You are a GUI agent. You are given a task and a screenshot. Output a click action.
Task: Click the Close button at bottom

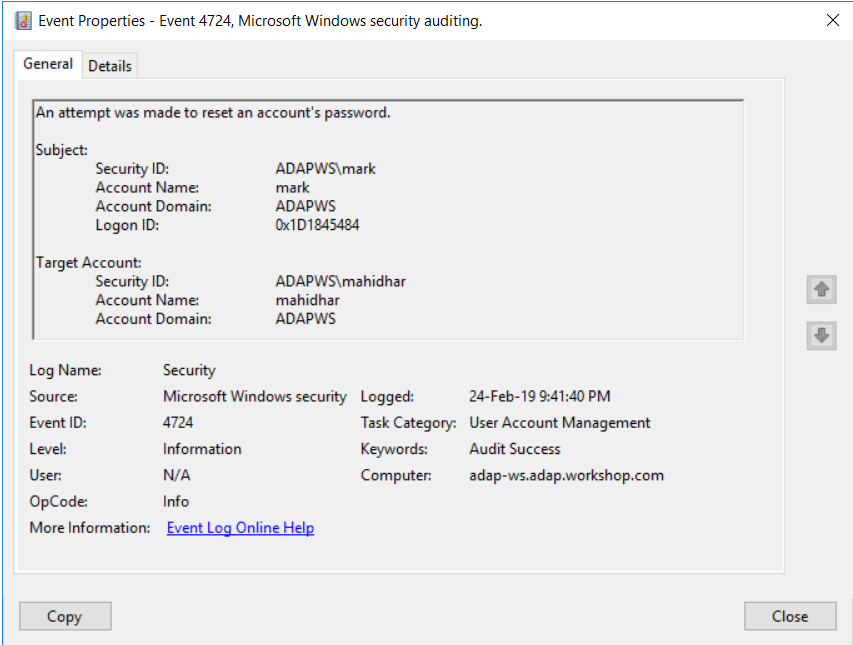[790, 616]
